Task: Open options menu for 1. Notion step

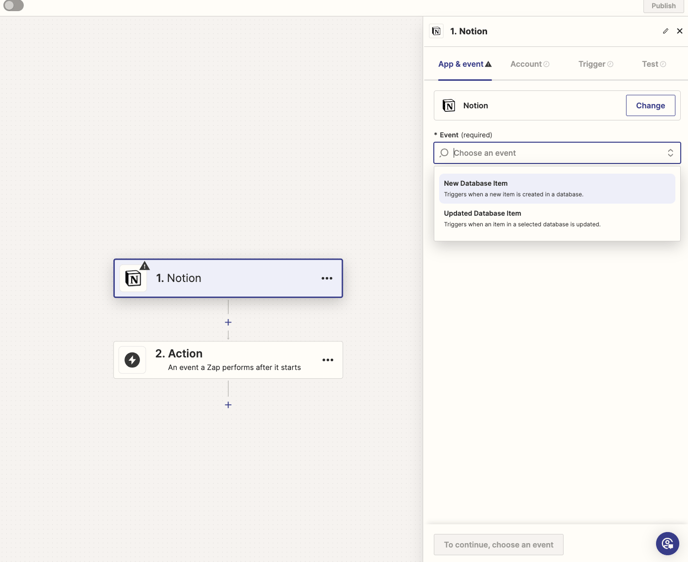Action: tap(327, 278)
